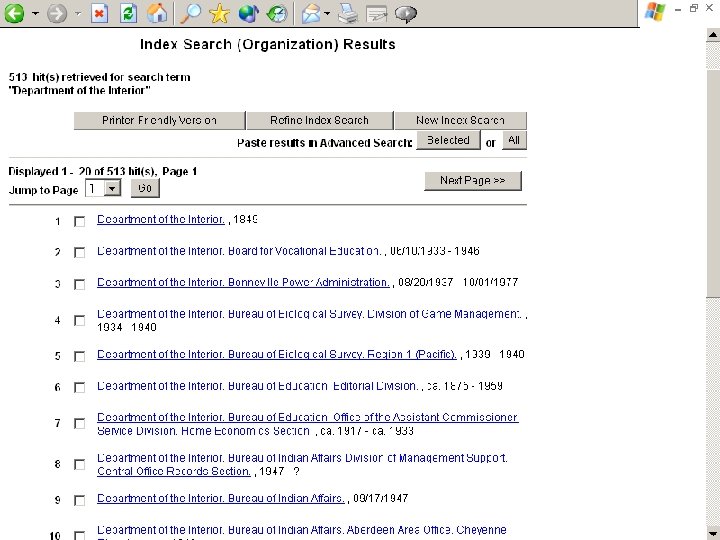
Task: Click Printer Friendly Version button
Action: click(x=159, y=120)
